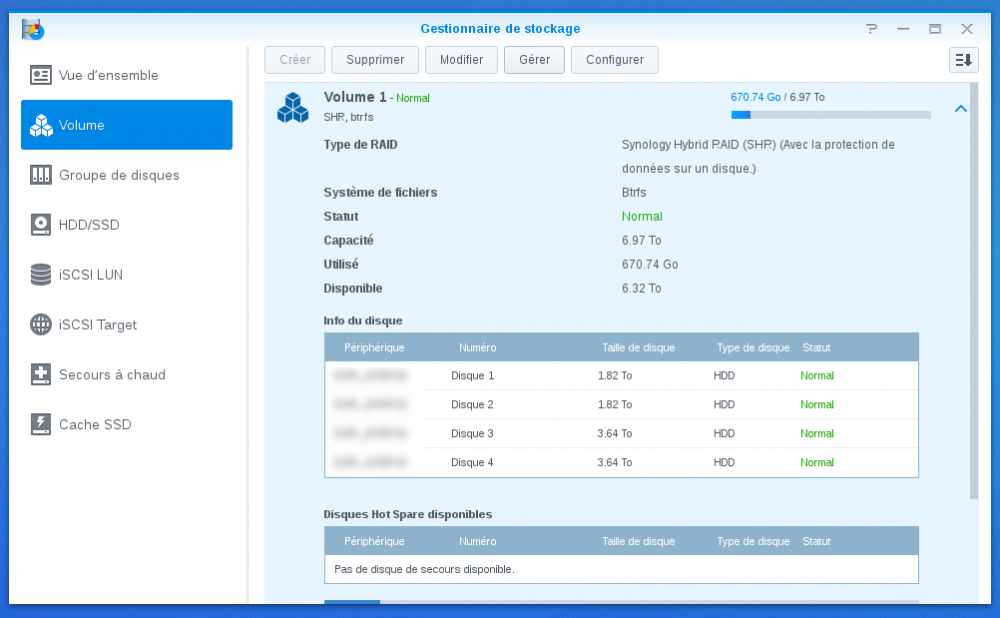Open HDD/SSD disk icon in sidebar

tap(41, 225)
